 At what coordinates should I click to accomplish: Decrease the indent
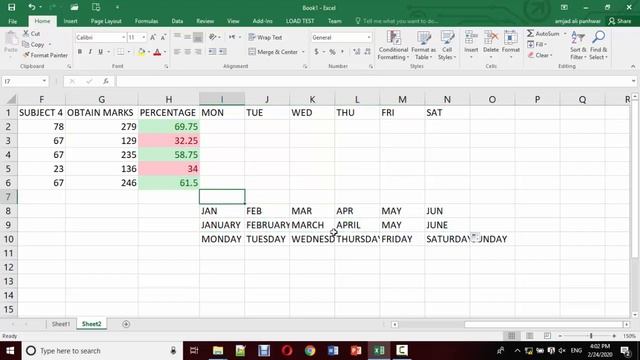212,52
